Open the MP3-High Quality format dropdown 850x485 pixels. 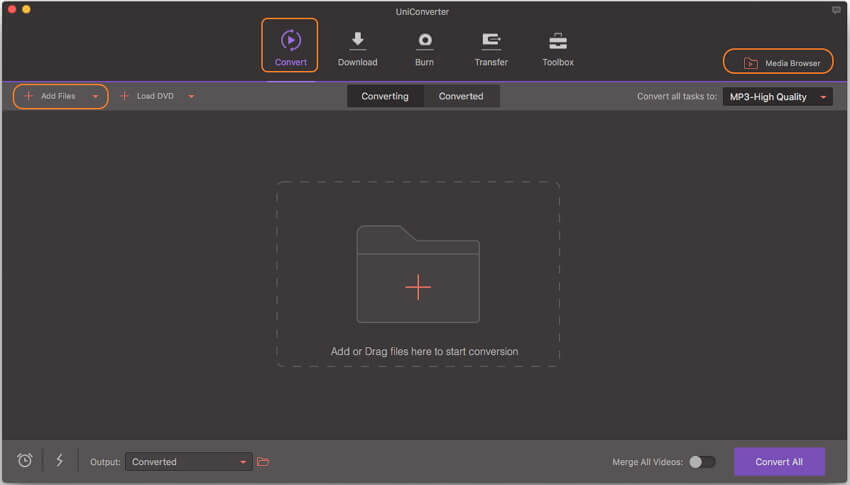[777, 96]
